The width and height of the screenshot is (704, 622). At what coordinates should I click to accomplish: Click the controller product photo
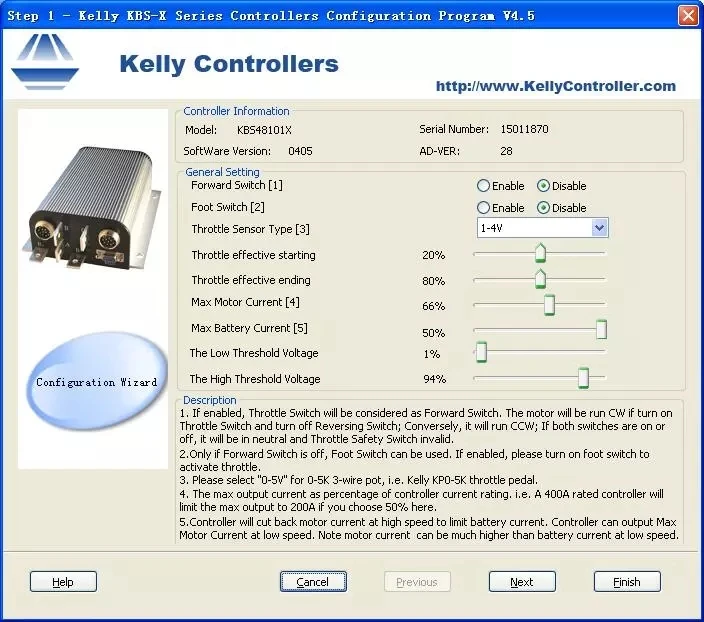pos(93,209)
